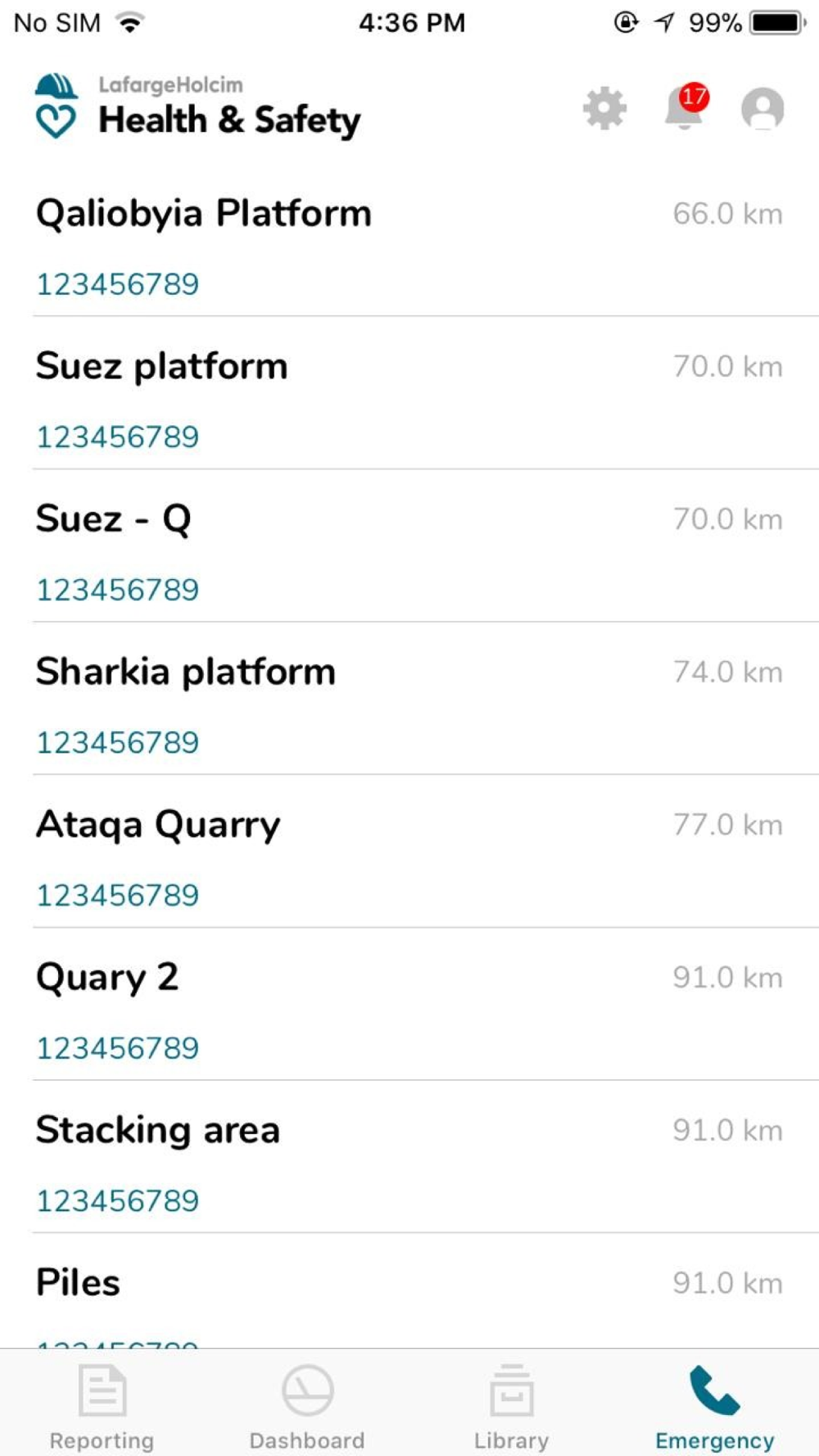This screenshot has width=819, height=1456.
Task: Select the Stacking area list entry
Action: (158, 1131)
